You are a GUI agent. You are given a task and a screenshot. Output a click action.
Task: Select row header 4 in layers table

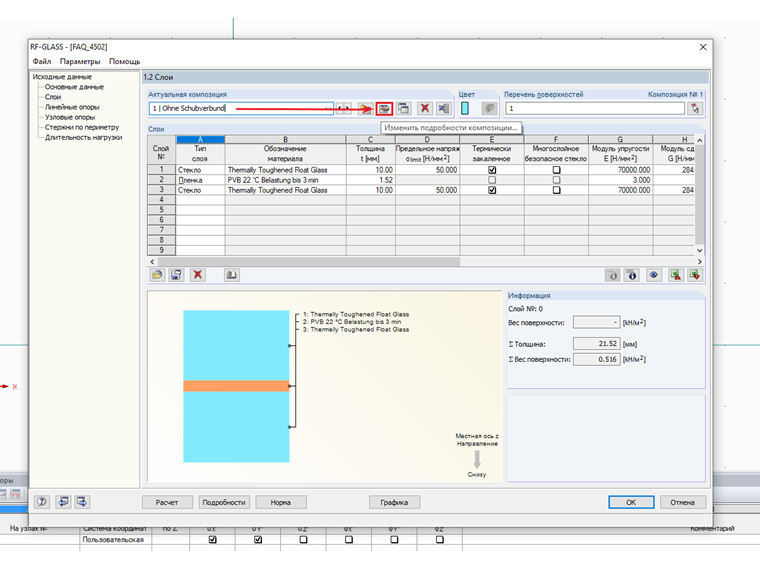[161, 200]
